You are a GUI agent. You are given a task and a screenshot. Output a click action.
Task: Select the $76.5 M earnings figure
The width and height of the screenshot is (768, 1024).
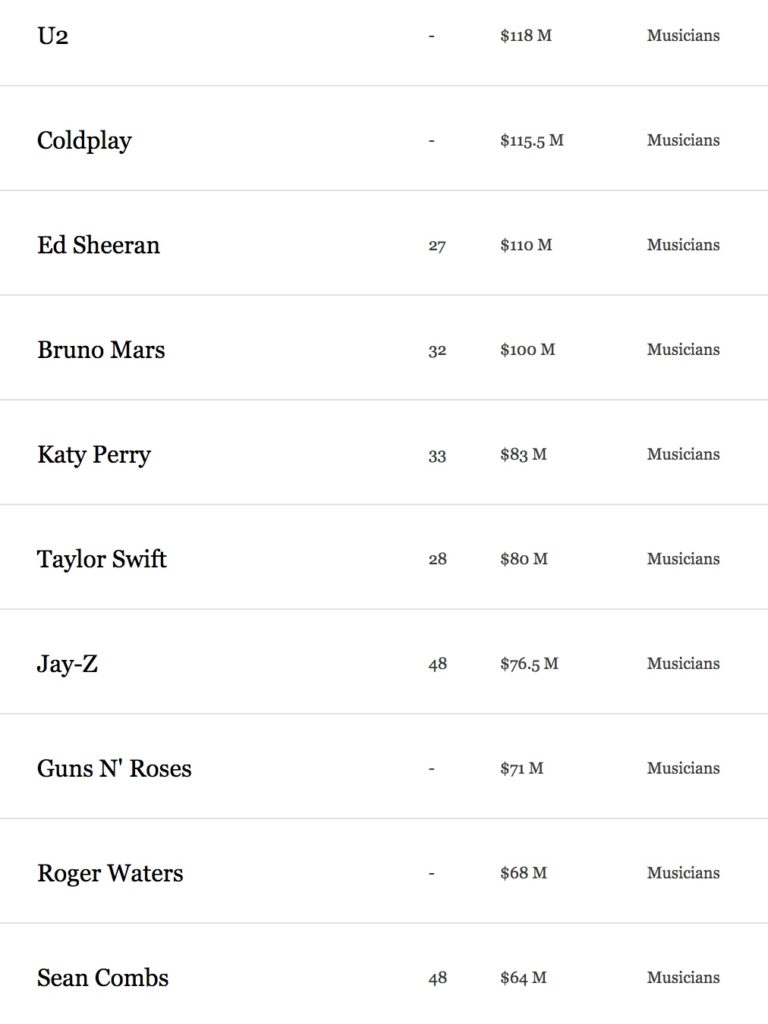529,664
